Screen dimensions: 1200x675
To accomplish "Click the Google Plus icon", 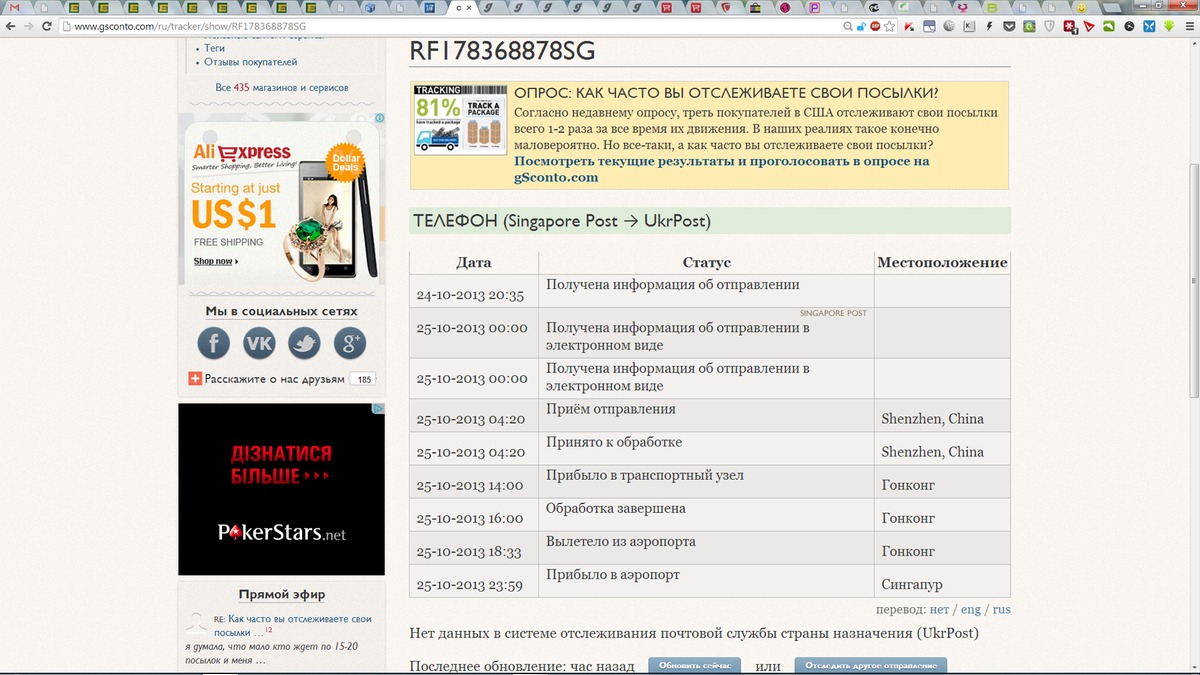I will pos(350,344).
